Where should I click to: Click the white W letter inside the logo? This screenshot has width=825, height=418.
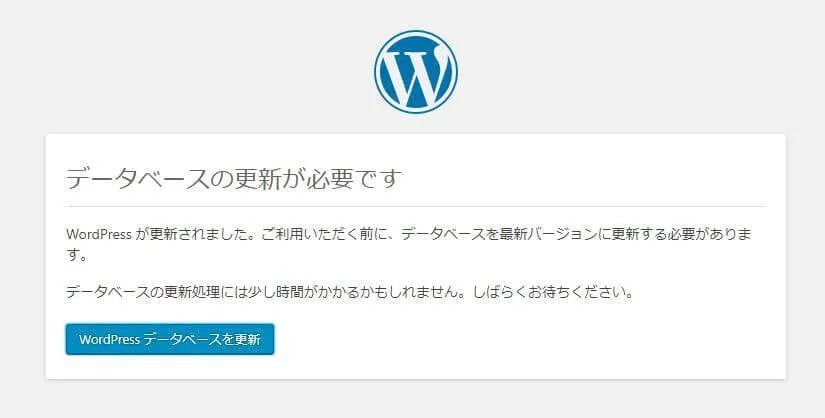(415, 74)
